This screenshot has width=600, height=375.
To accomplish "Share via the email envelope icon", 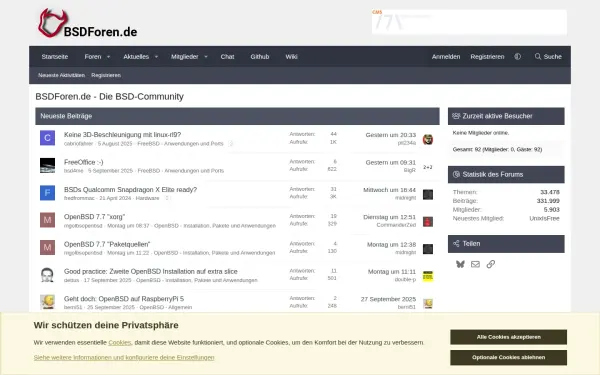I will pos(475,264).
